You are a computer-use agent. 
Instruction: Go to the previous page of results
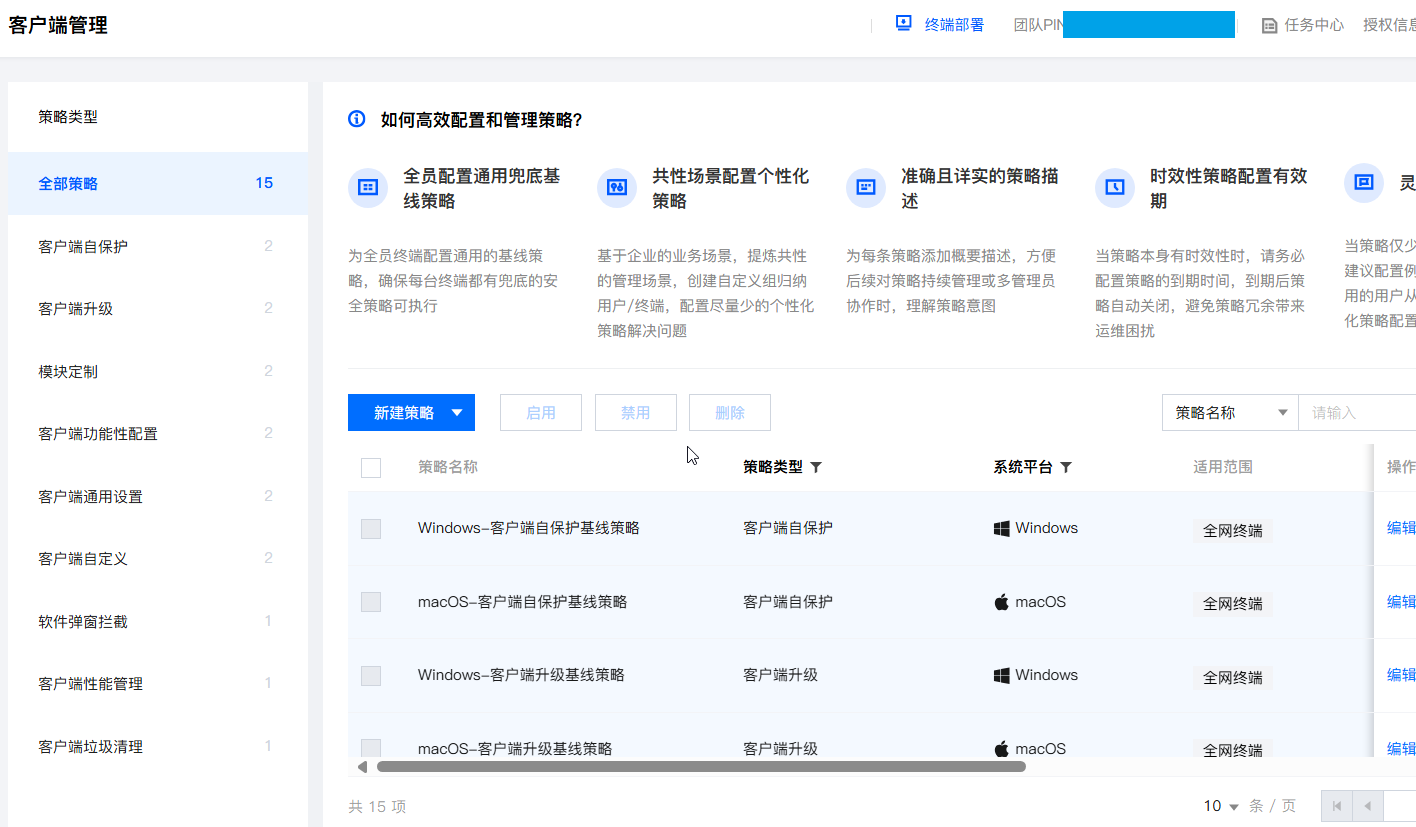click(x=1367, y=806)
